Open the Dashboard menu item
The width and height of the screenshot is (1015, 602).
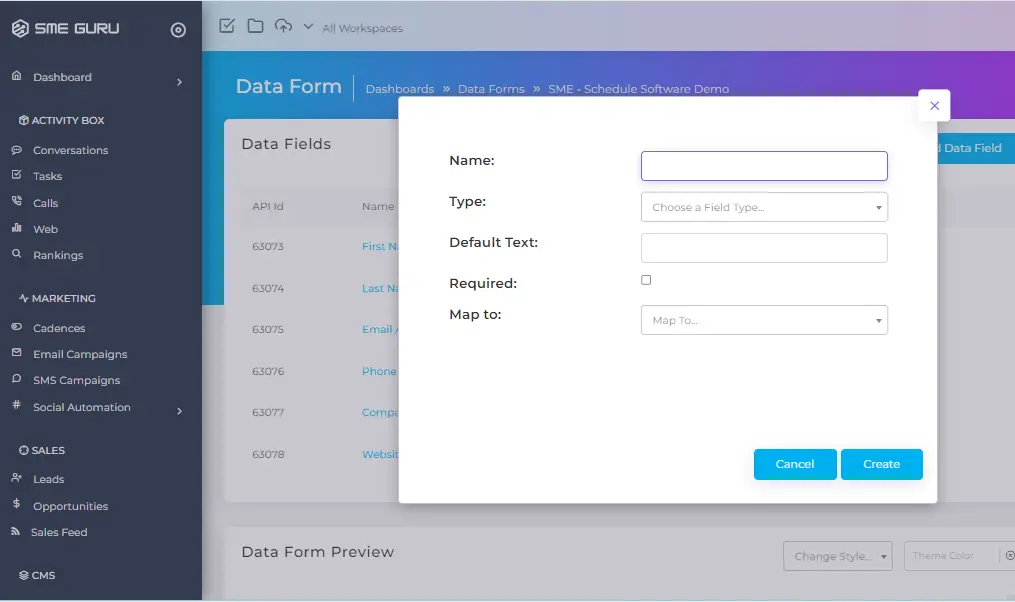click(62, 77)
